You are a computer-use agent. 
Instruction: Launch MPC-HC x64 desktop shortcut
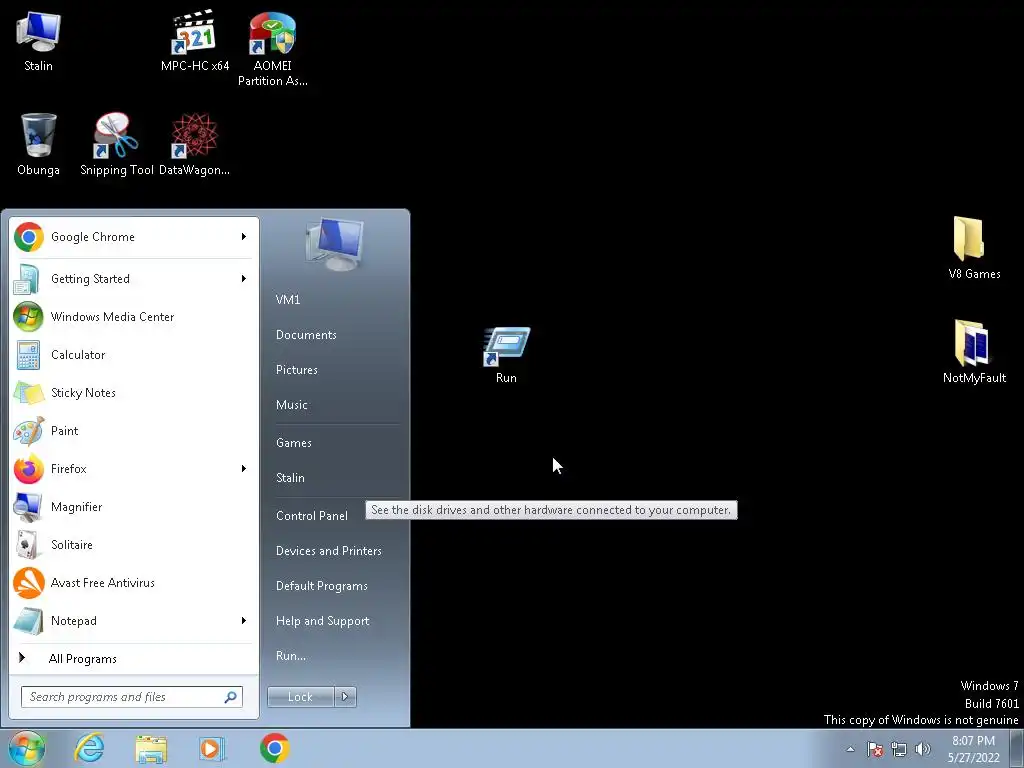pos(195,42)
